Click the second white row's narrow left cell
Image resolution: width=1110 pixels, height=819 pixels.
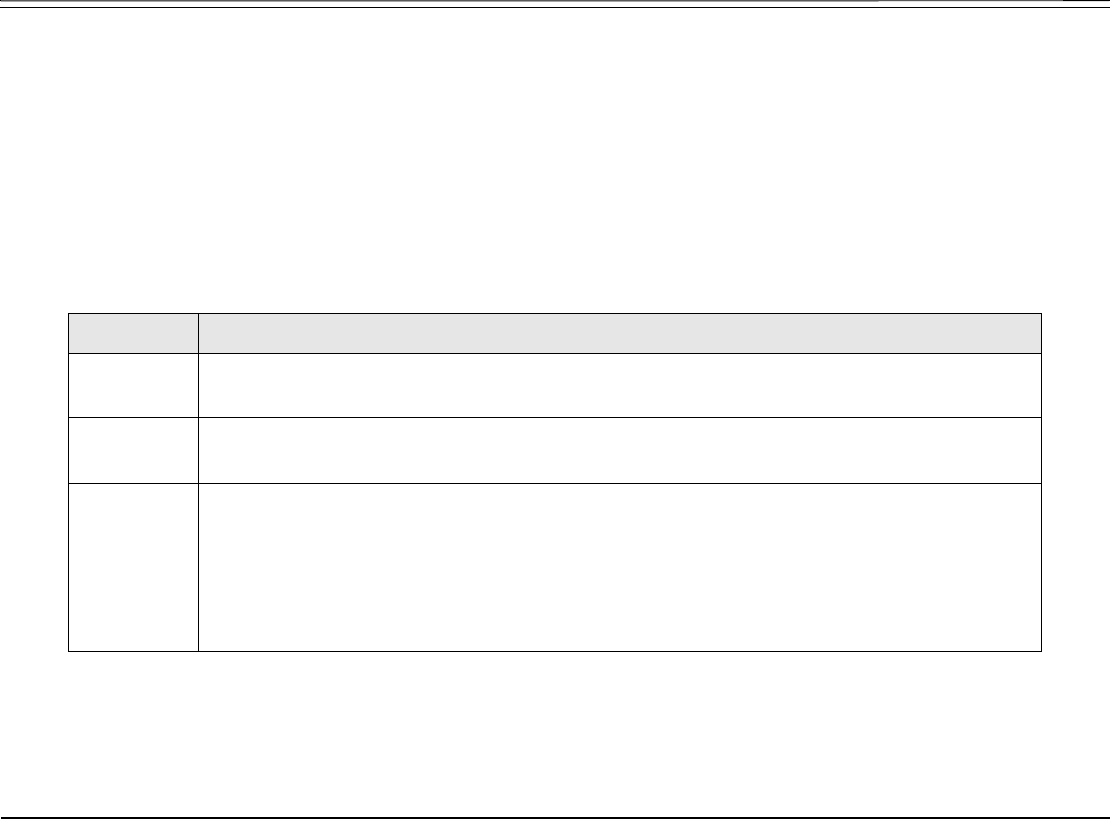coord(133,450)
